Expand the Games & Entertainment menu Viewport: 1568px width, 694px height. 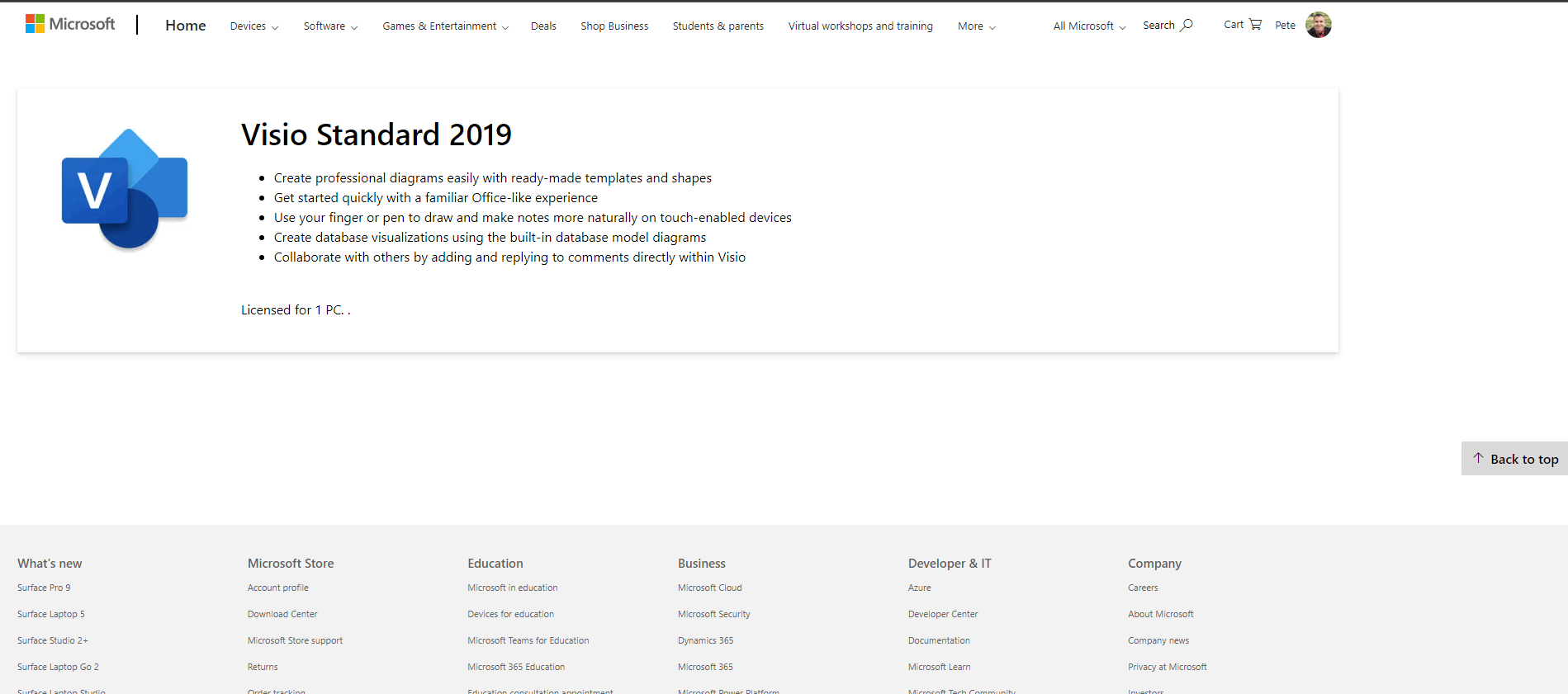(x=446, y=26)
